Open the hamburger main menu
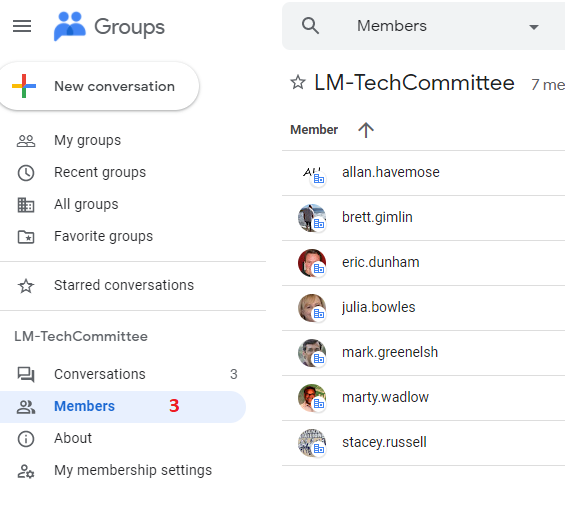Viewport: 565px width, 531px height. click(x=22, y=26)
